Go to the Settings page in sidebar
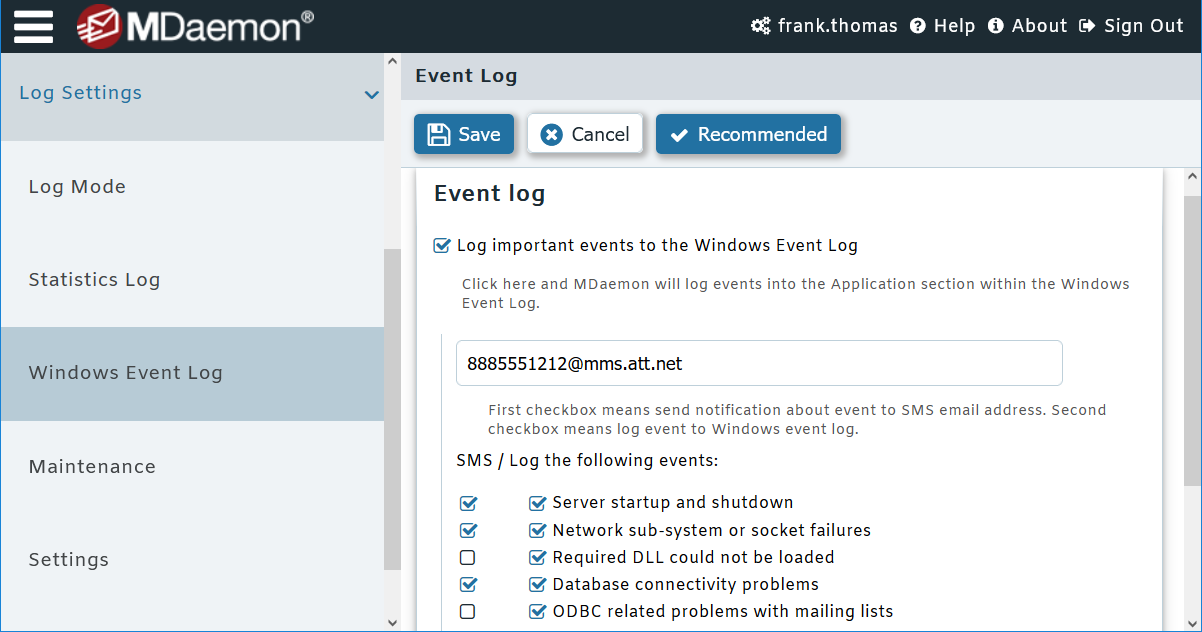Image resolution: width=1202 pixels, height=632 pixels. click(x=68, y=560)
